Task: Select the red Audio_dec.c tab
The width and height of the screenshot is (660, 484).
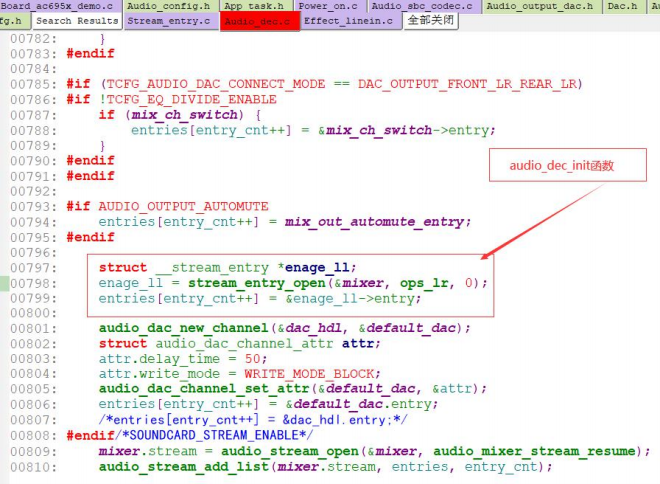Action: click(x=259, y=21)
